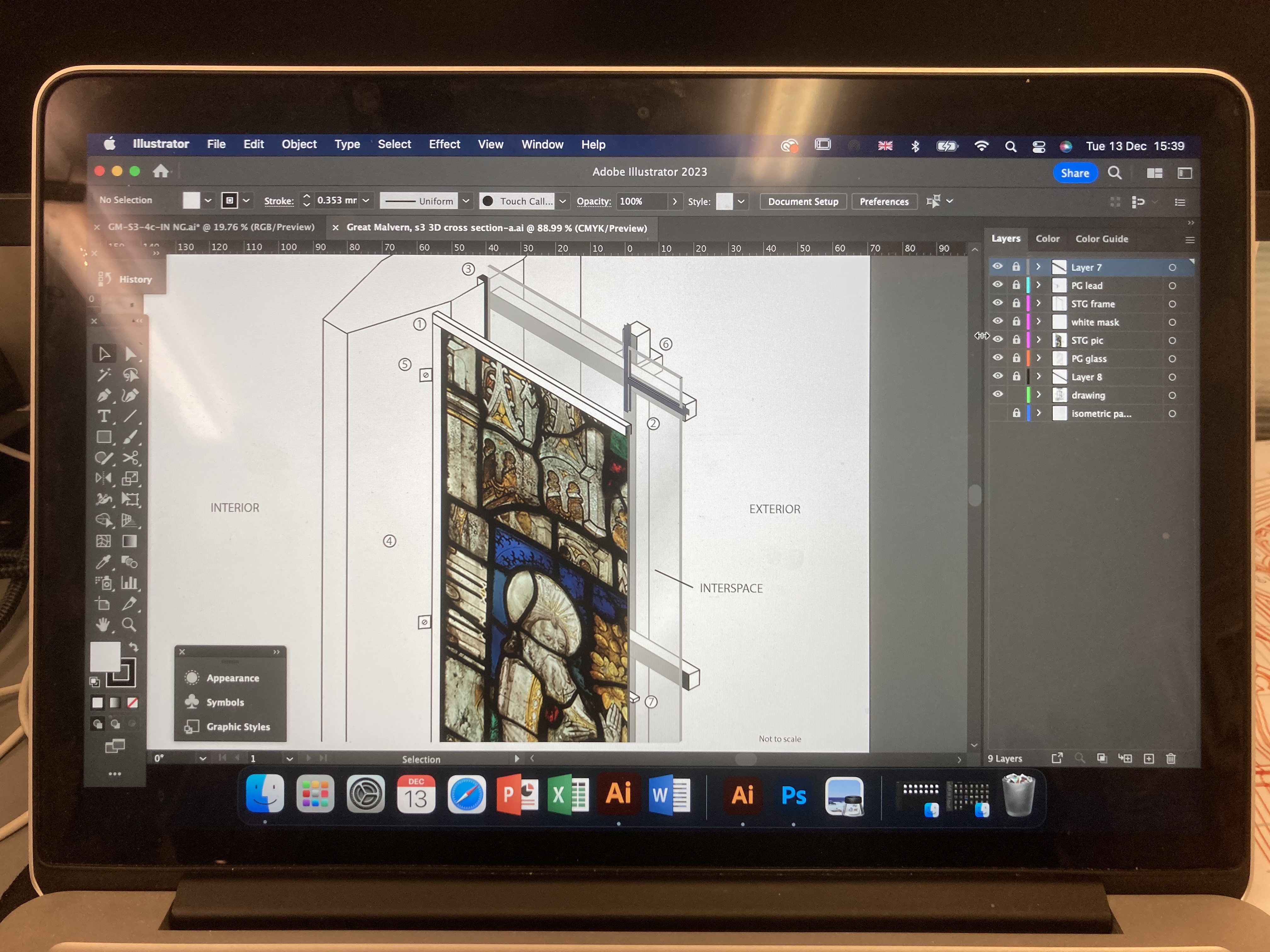The height and width of the screenshot is (952, 1270).
Task: Expand the Layer 7 layer contents
Action: [1038, 267]
